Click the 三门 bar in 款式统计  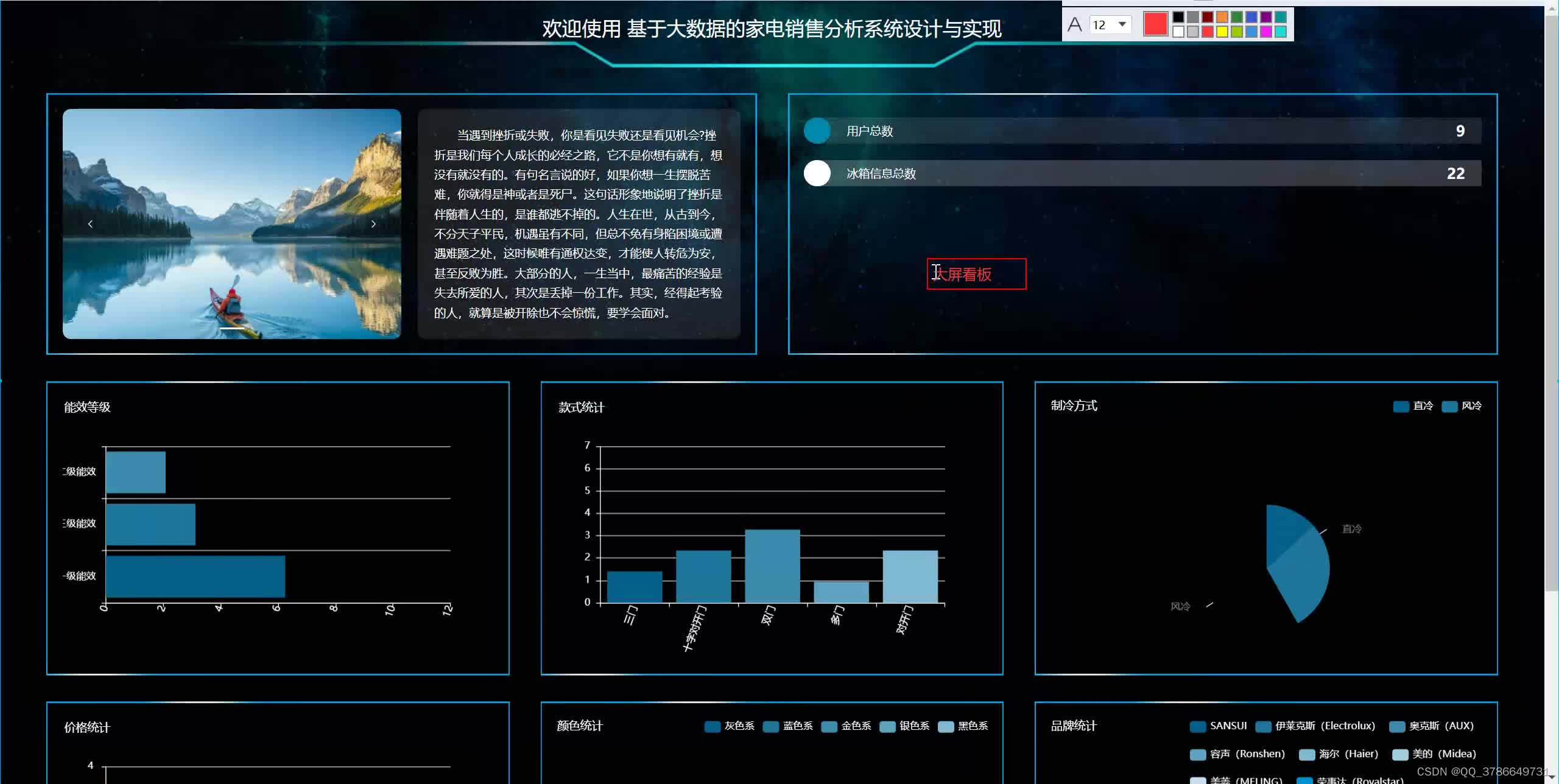click(x=635, y=587)
